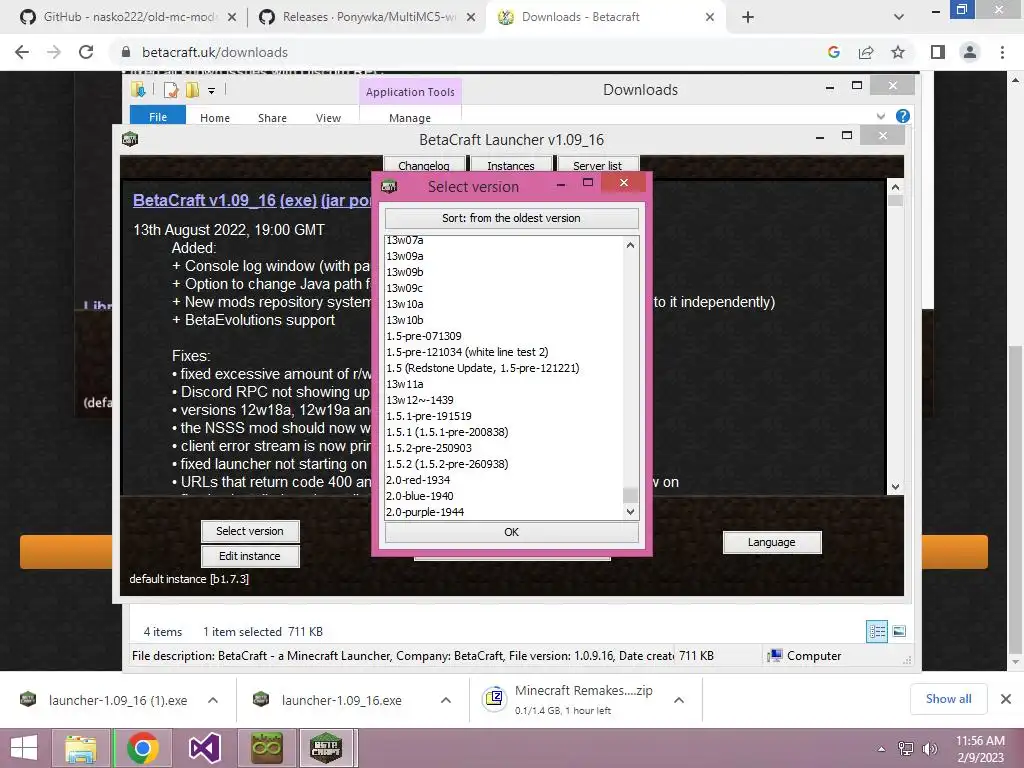Open the Explorer View tab

pos(328,118)
